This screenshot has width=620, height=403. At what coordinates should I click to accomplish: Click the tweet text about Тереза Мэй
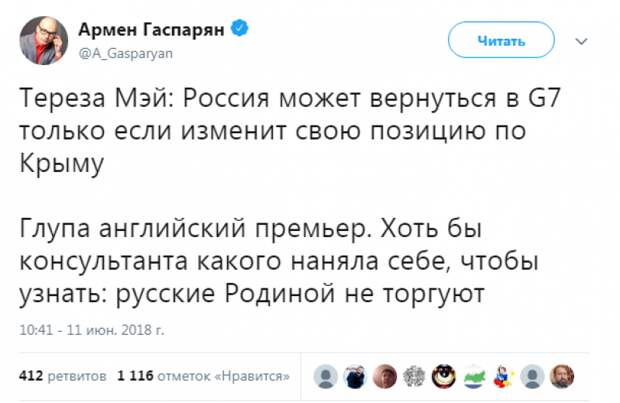tap(290, 131)
